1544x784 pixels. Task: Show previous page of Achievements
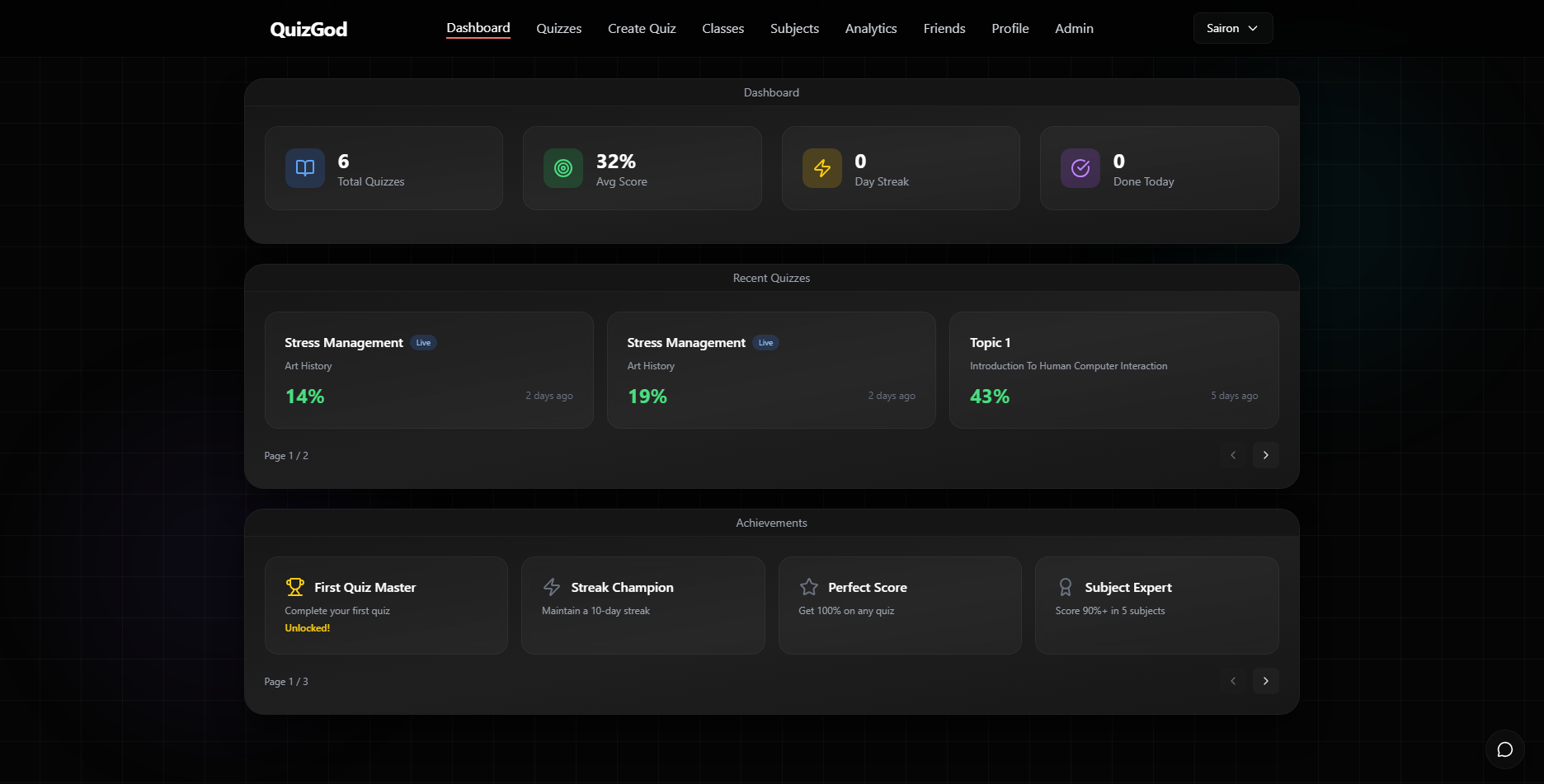1233,681
